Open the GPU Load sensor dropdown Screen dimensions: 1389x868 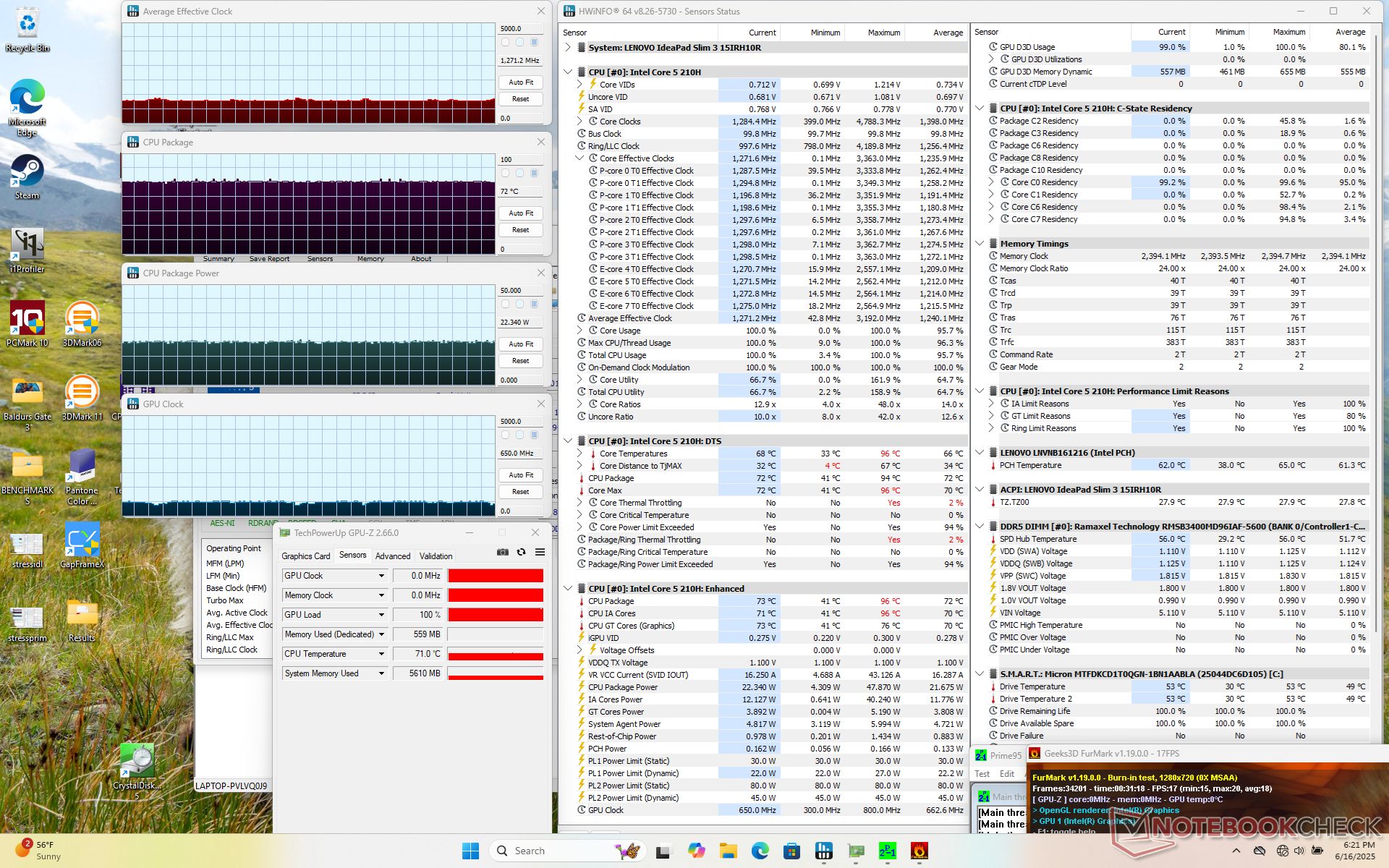click(381, 615)
